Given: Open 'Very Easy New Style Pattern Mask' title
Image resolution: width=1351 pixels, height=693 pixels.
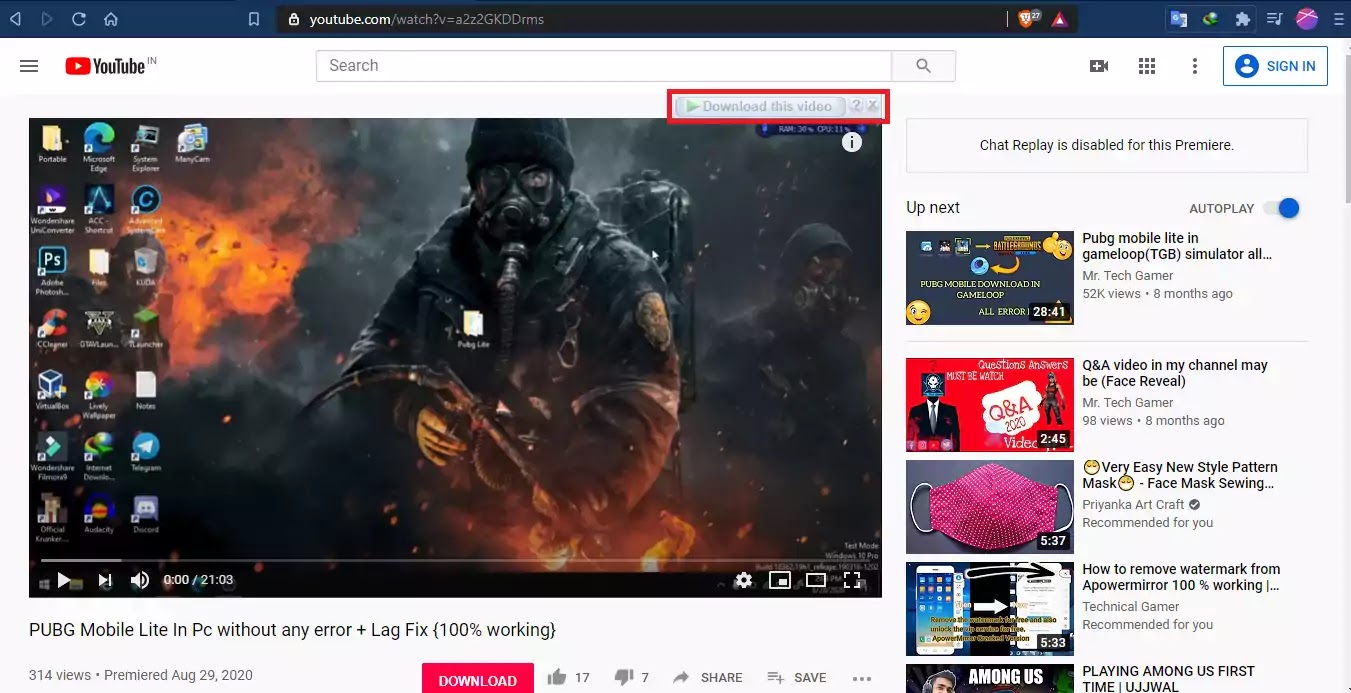Looking at the screenshot, I should click(1180, 475).
